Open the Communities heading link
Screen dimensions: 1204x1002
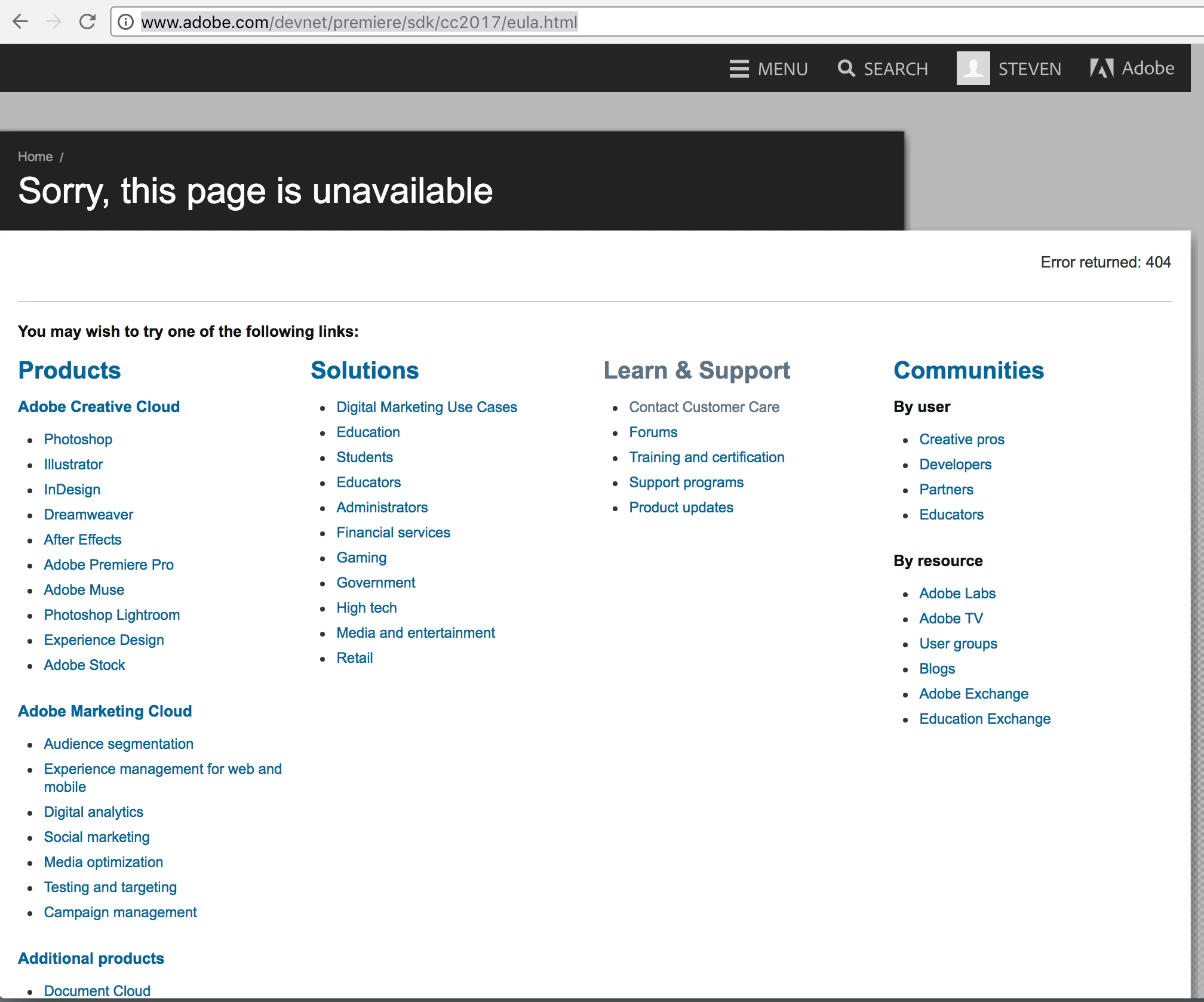pos(968,370)
